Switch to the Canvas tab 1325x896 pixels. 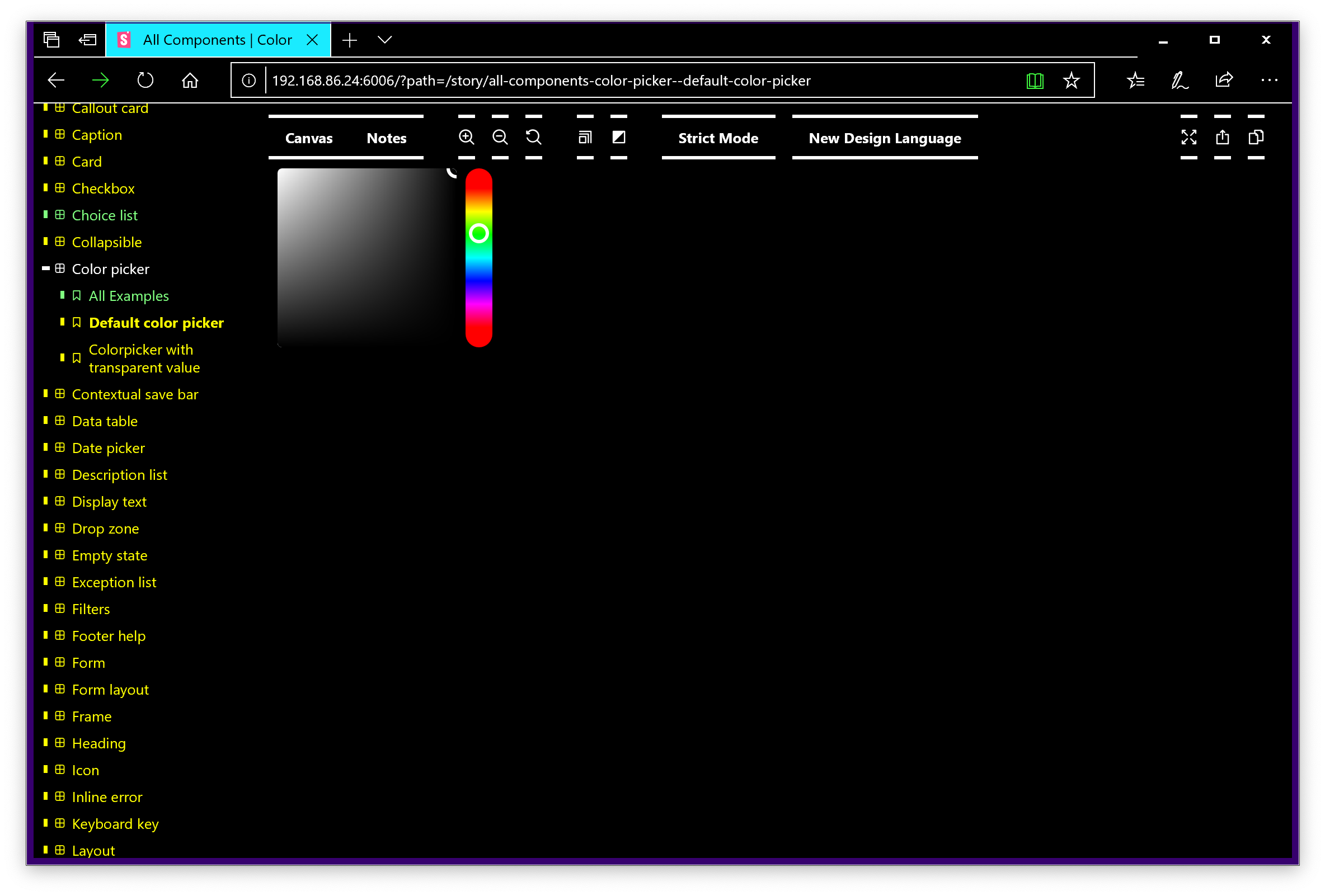coord(308,138)
